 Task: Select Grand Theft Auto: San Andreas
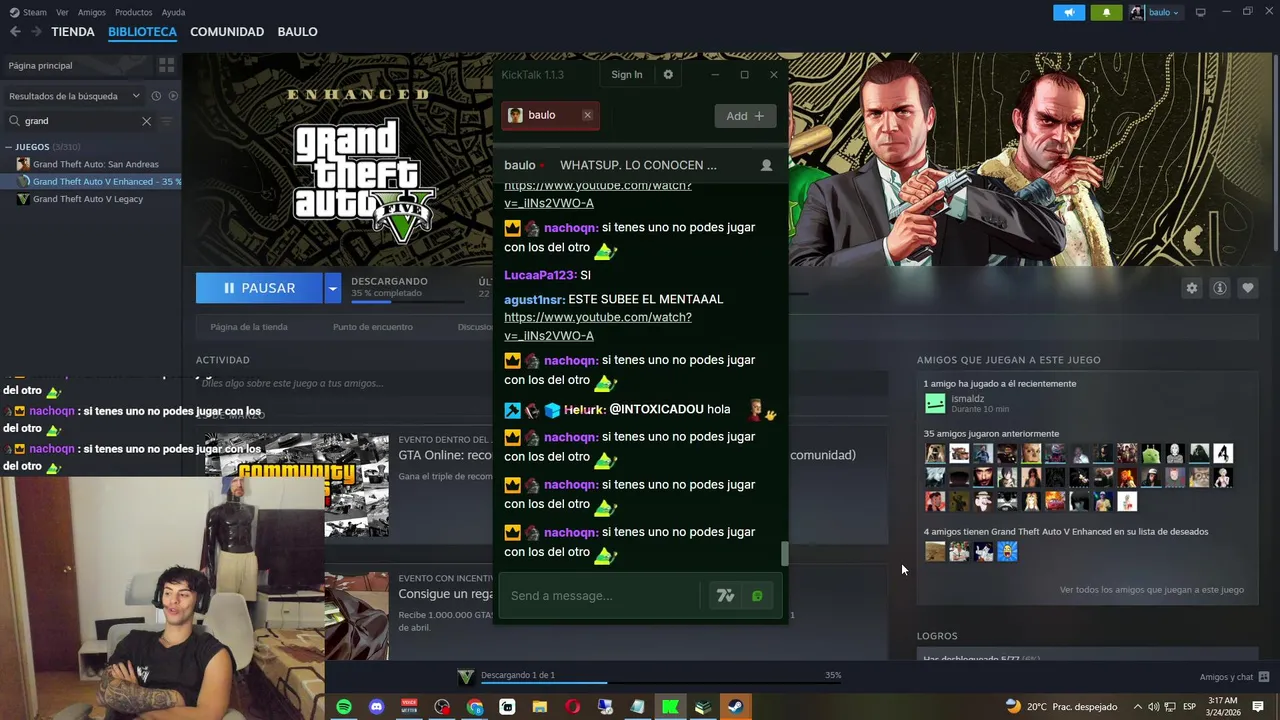click(x=95, y=164)
